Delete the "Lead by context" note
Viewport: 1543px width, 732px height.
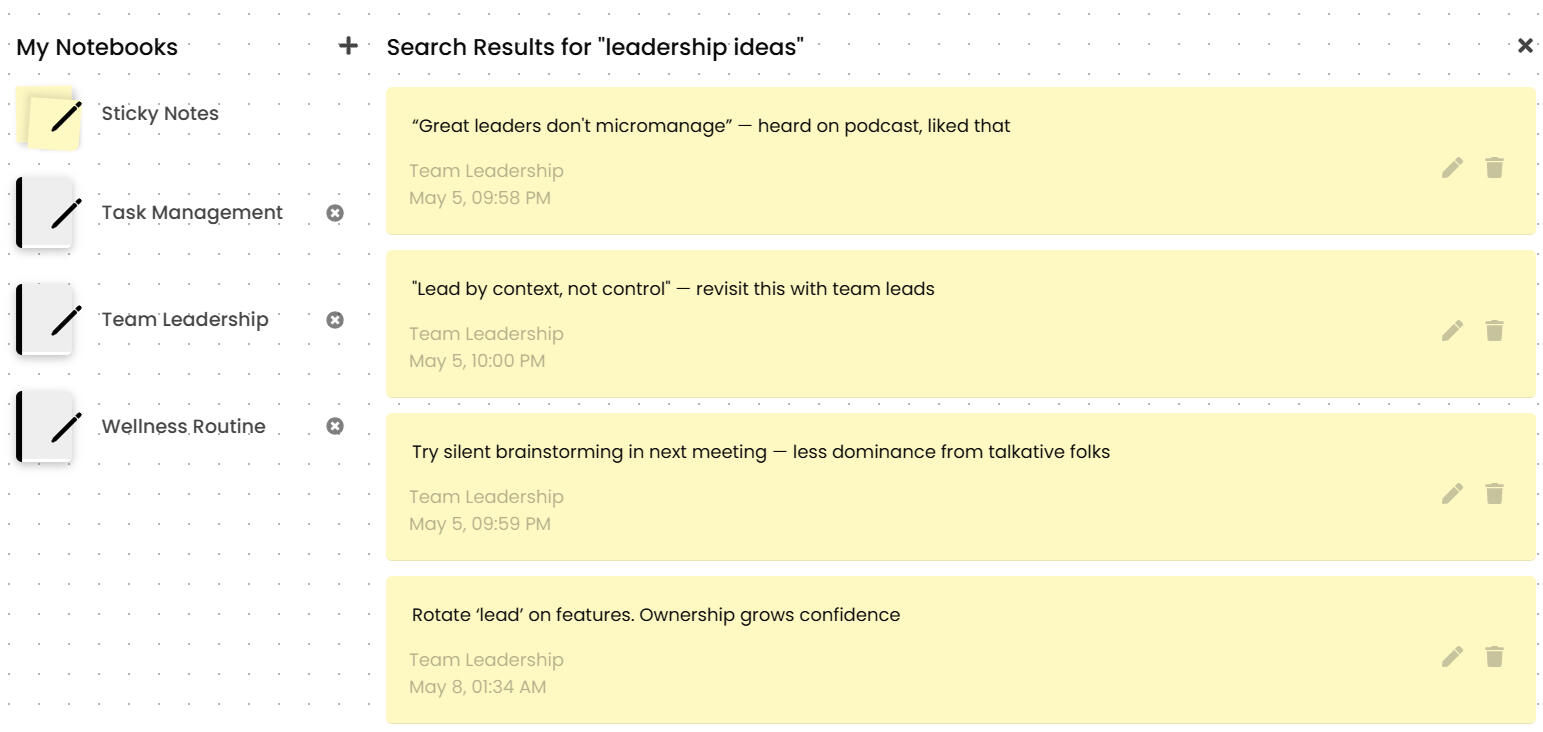coord(1494,331)
